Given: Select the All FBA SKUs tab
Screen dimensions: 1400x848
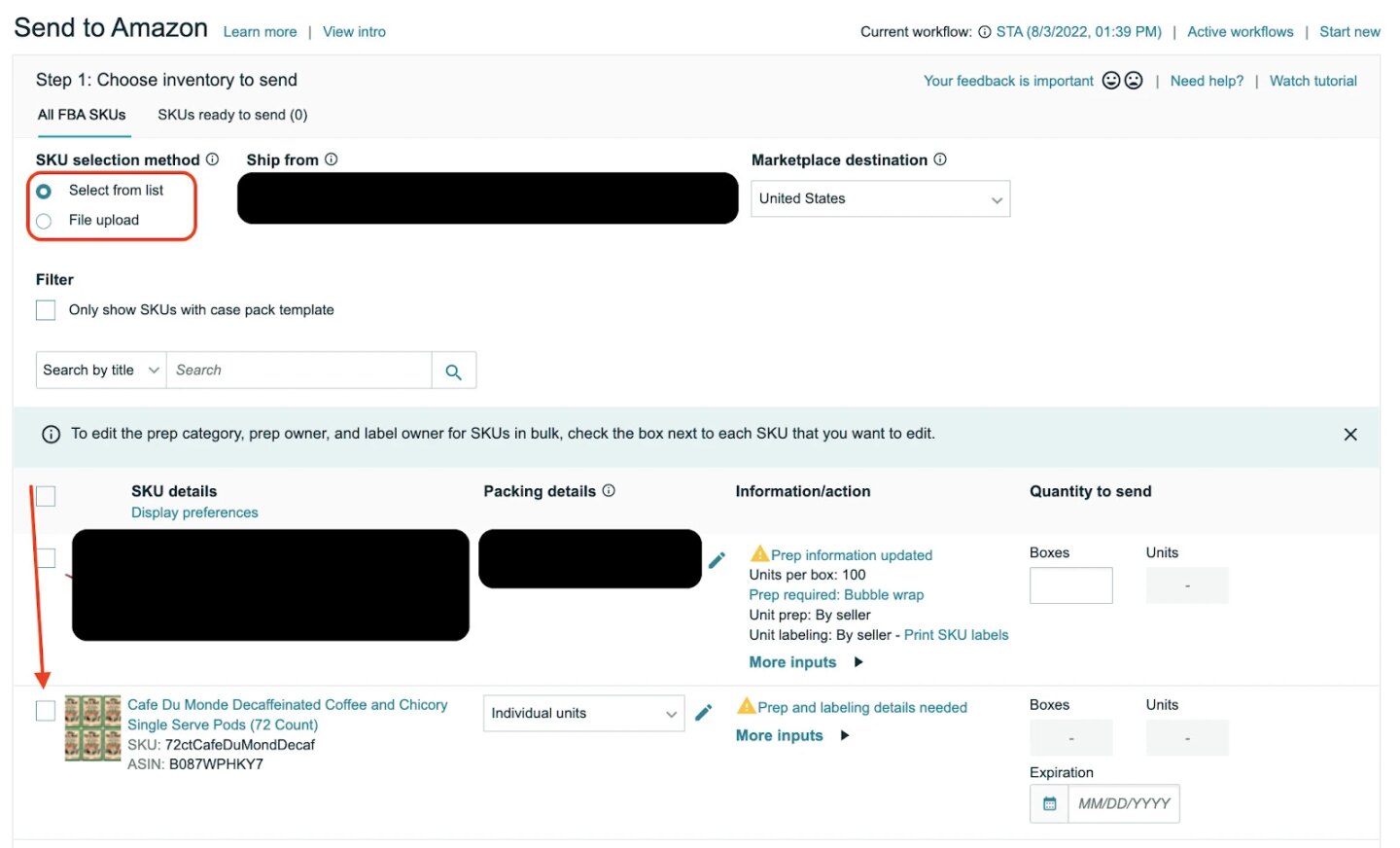Looking at the screenshot, I should tap(82, 114).
